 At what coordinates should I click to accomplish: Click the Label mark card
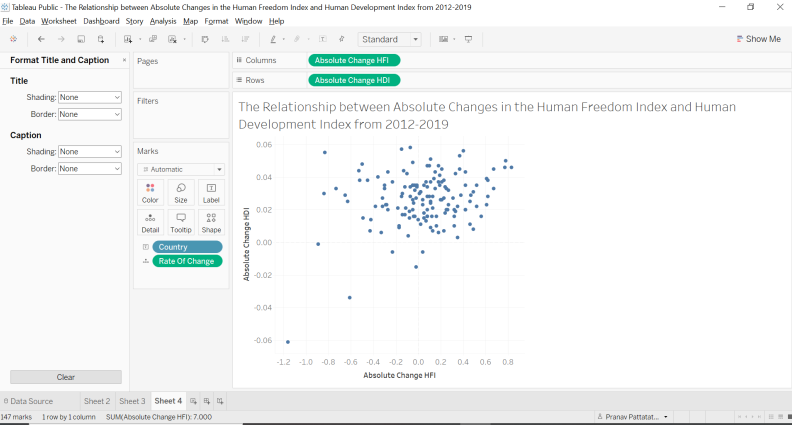[211, 193]
